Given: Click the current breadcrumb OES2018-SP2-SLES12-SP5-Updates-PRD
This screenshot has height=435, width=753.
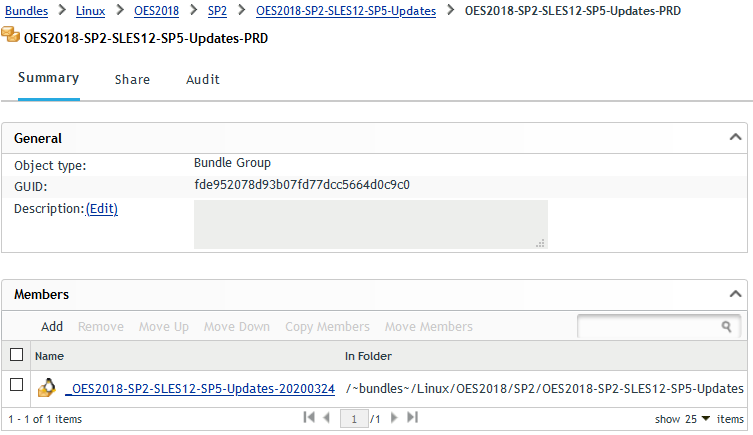Looking at the screenshot, I should pos(573,11).
